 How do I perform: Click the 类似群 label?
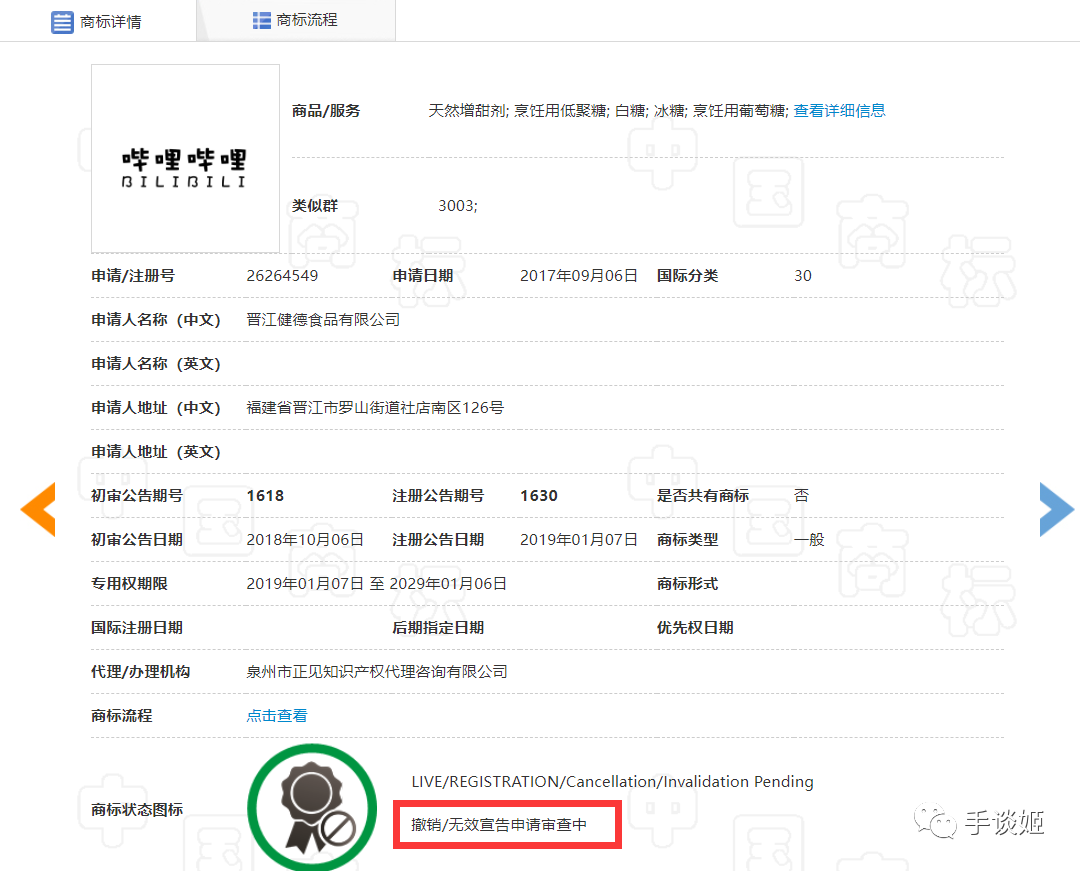coord(315,206)
